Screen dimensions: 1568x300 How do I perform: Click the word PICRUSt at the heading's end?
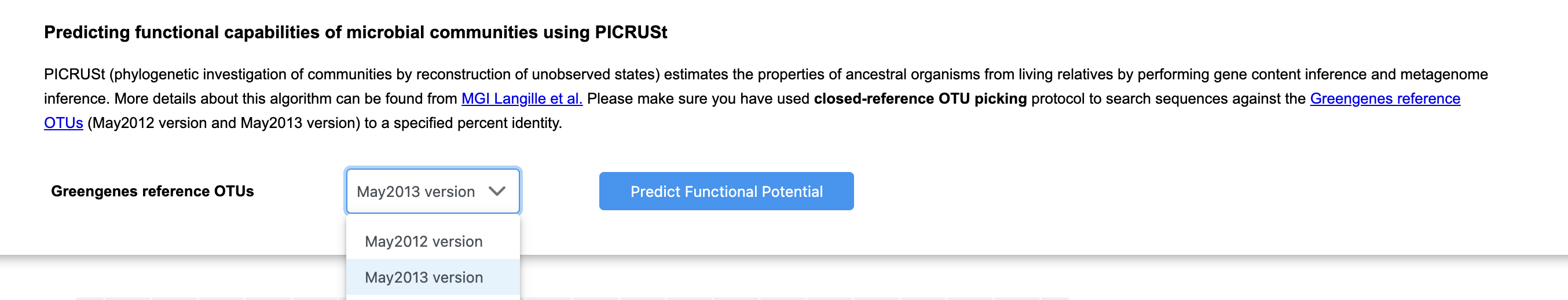click(x=631, y=32)
